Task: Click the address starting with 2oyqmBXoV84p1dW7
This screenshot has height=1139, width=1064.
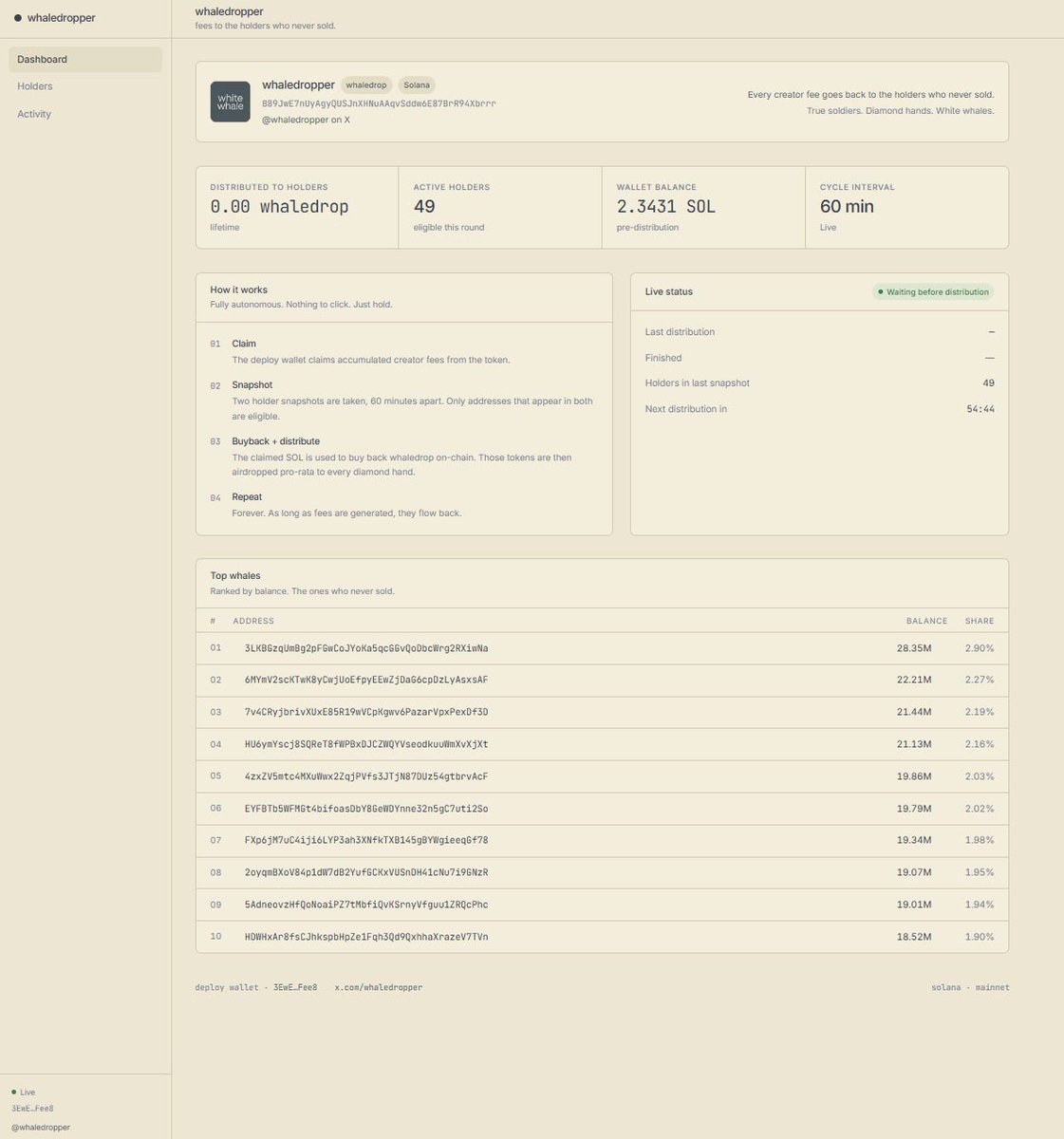Action: (366, 872)
